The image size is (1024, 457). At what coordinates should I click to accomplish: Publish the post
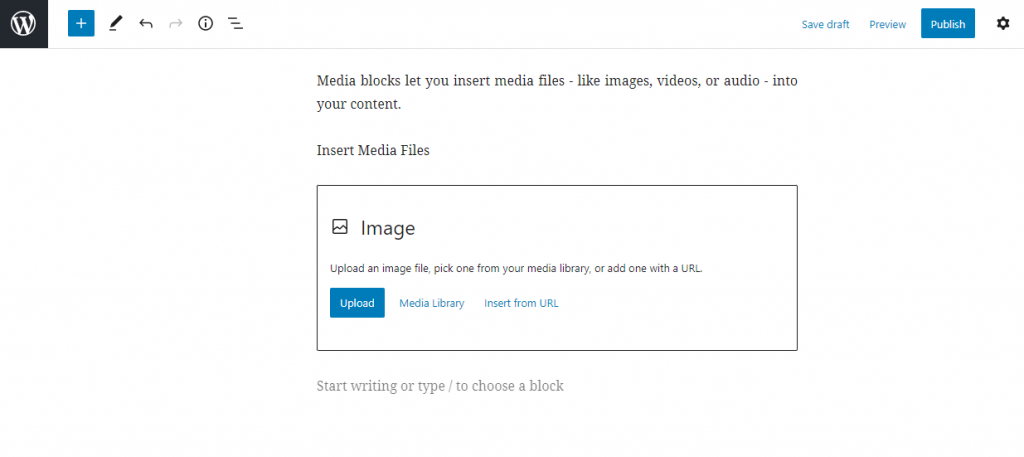948,24
